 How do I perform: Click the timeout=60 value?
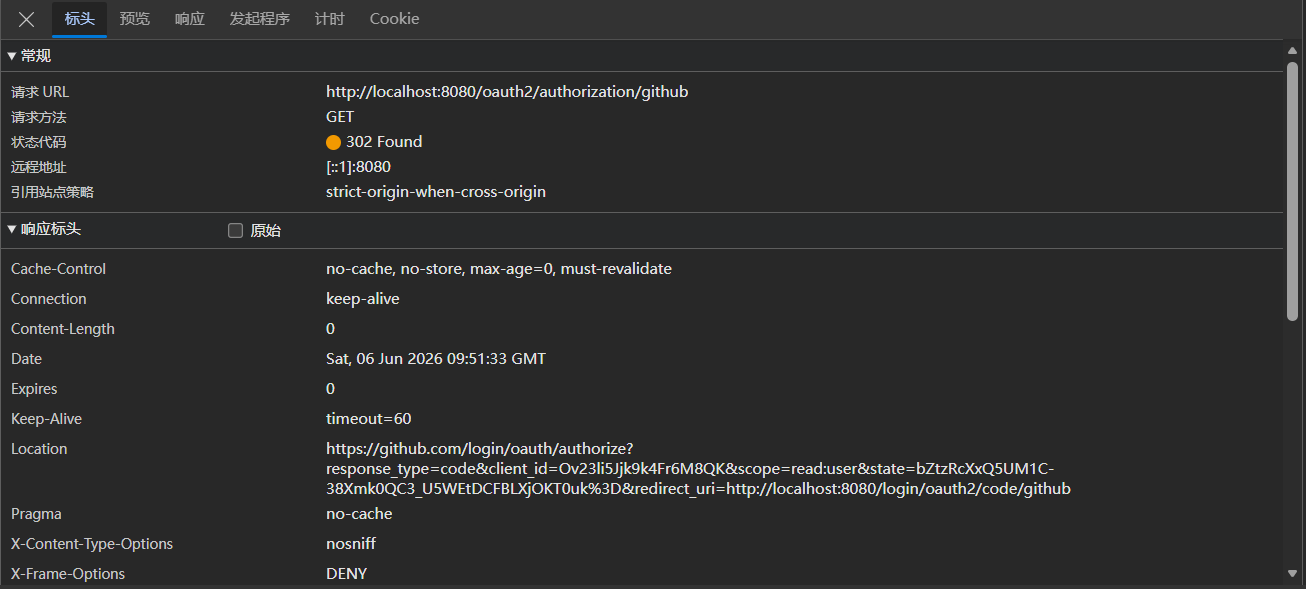(x=369, y=419)
